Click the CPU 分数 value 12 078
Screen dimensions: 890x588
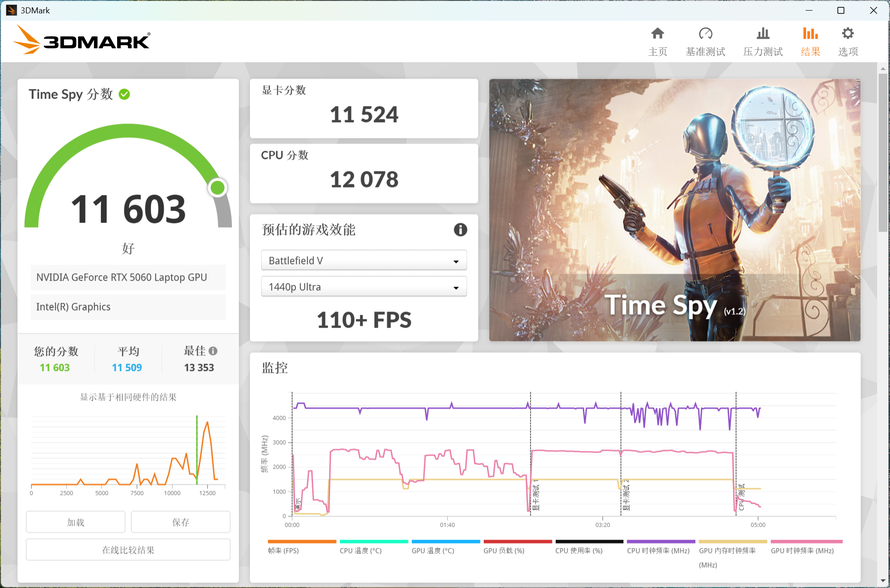(x=364, y=180)
